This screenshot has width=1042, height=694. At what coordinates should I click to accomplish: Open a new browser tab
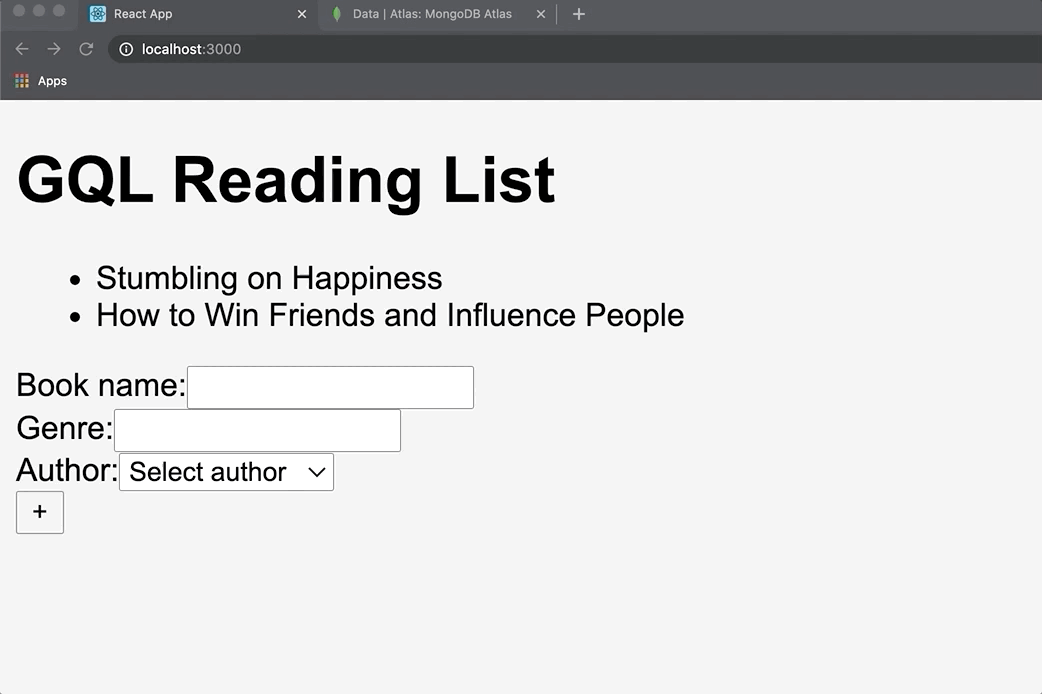pyautogui.click(x=578, y=14)
